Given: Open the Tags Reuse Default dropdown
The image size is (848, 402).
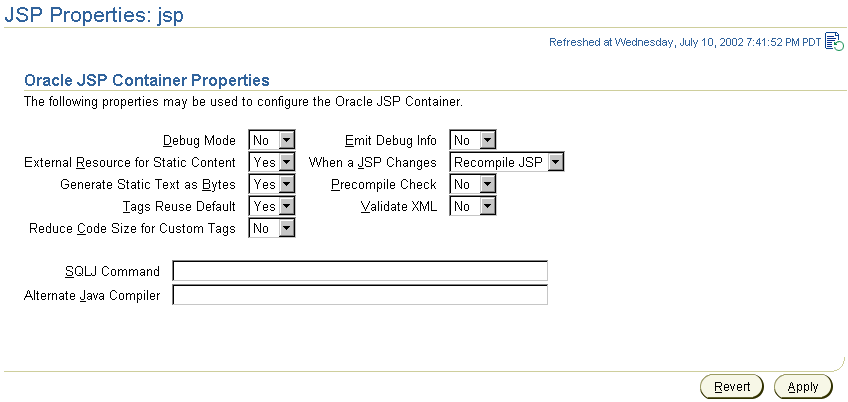Looking at the screenshot, I should point(272,206).
